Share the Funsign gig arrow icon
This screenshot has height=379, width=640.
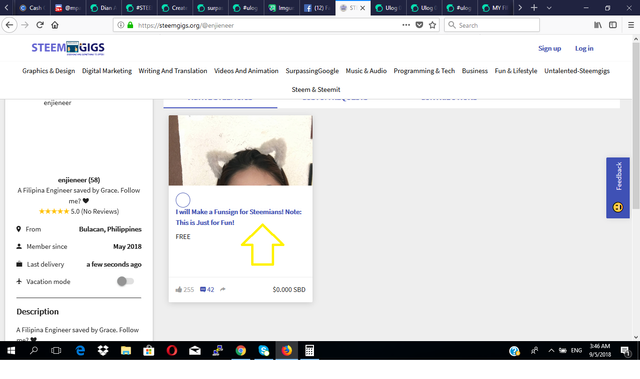pyautogui.click(x=222, y=289)
